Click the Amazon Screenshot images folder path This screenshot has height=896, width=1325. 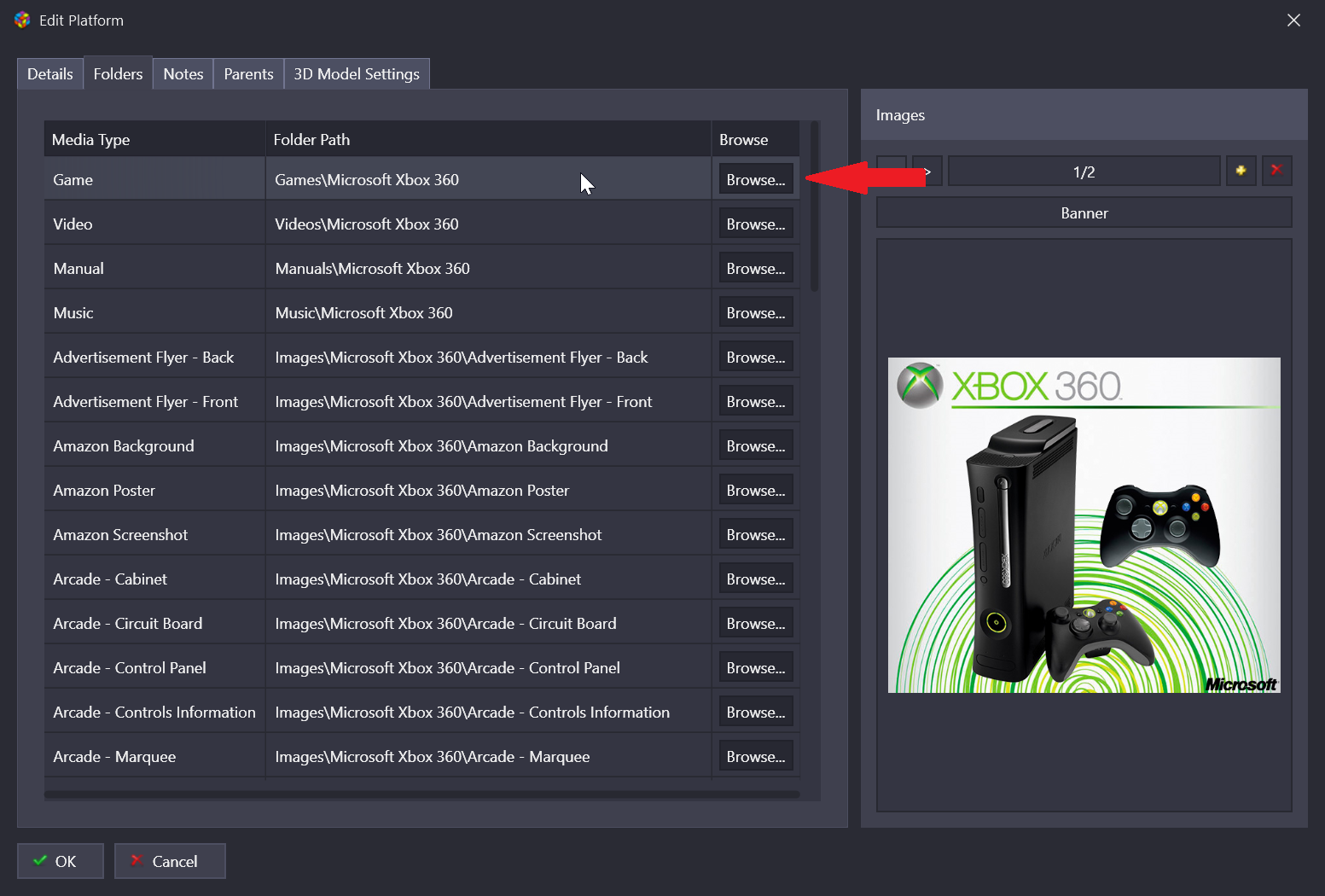[x=488, y=534]
